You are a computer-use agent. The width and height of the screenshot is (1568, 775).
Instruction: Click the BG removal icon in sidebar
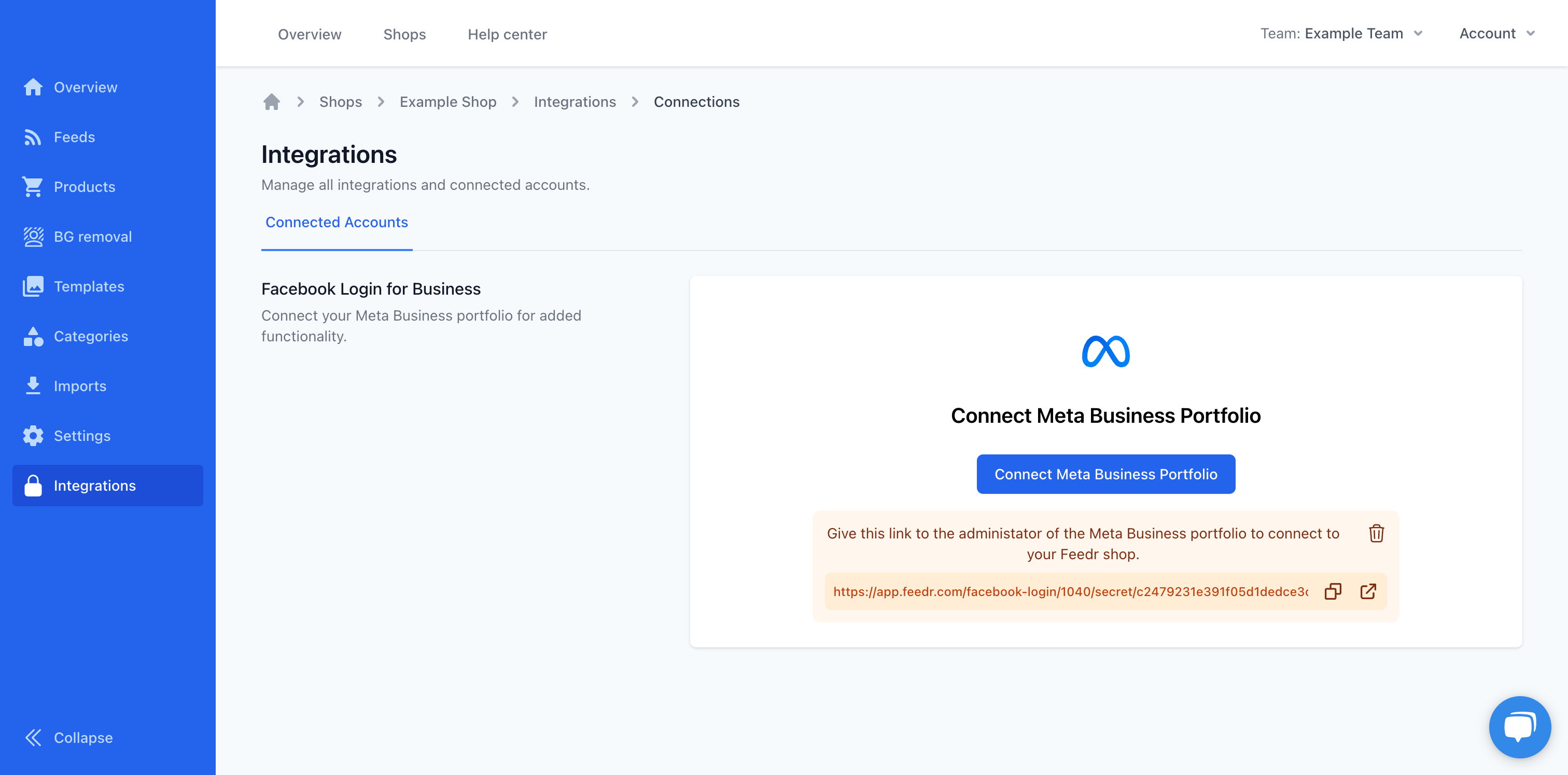click(x=33, y=237)
